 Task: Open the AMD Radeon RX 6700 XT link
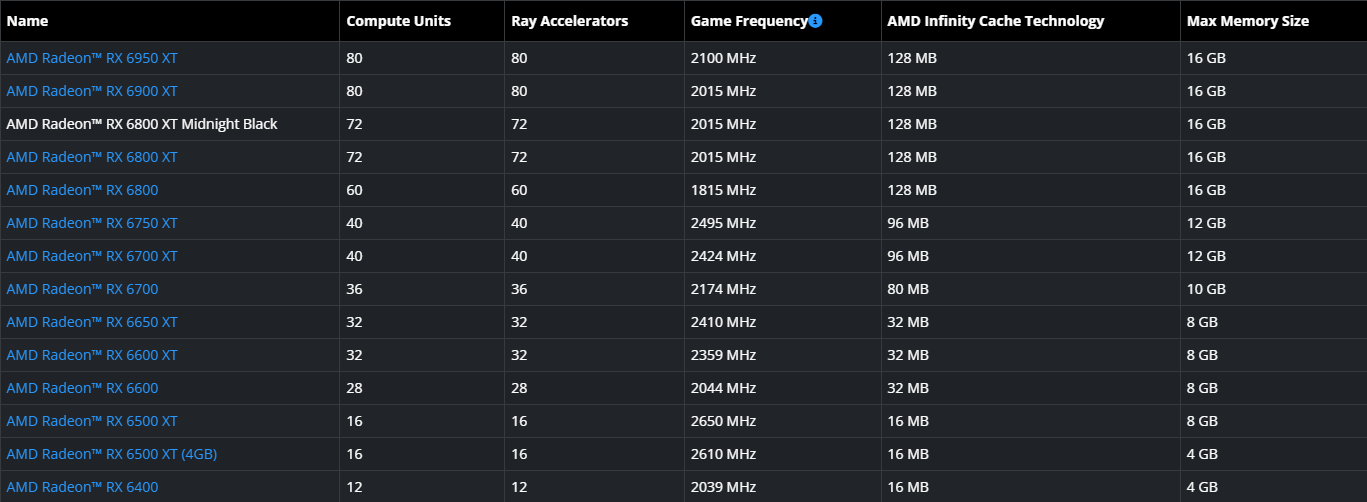[x=92, y=256]
